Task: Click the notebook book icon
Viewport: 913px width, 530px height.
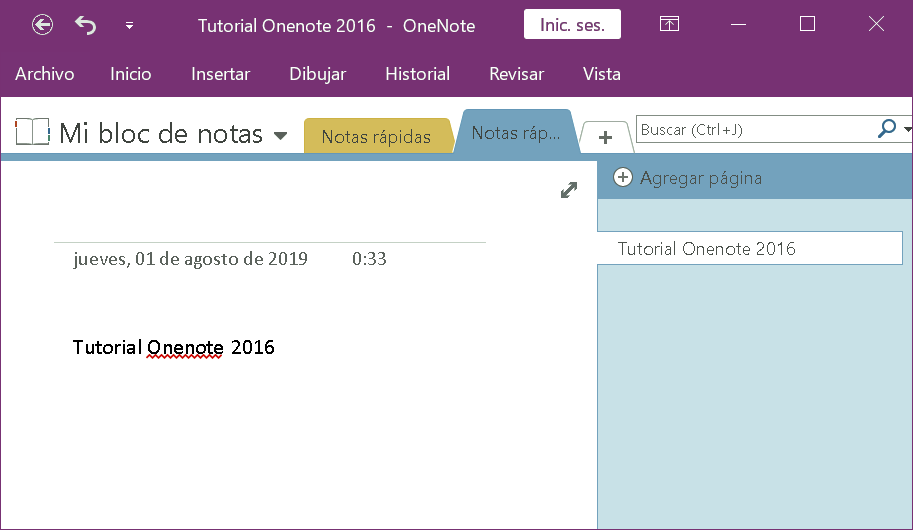Action: (x=33, y=132)
